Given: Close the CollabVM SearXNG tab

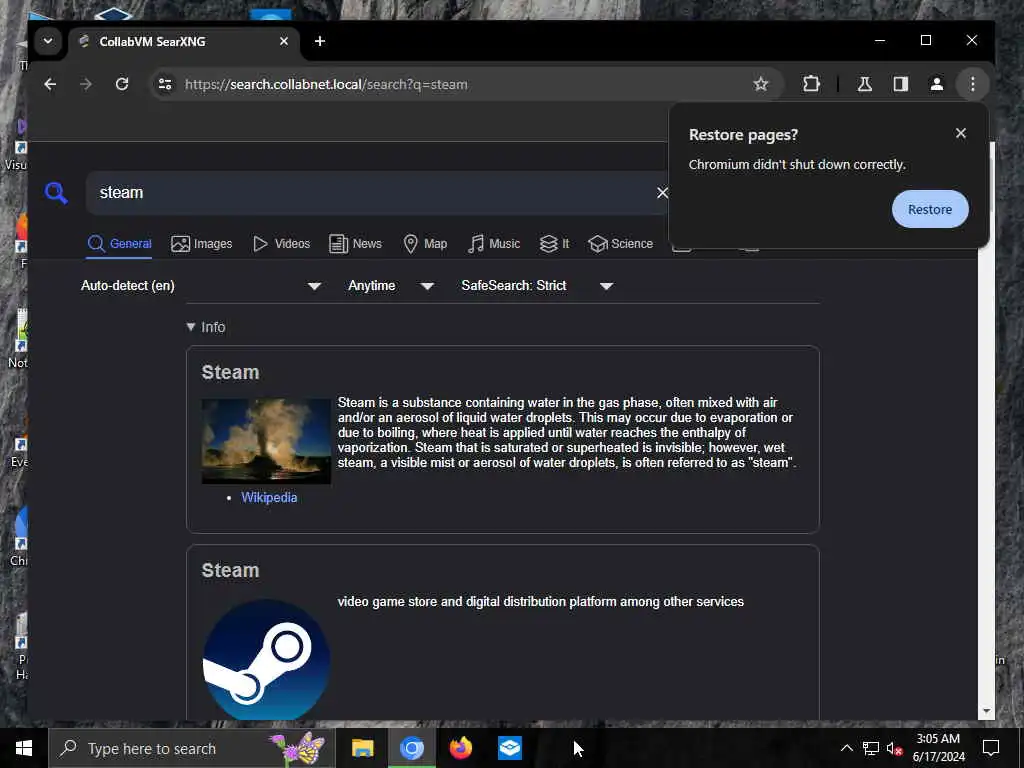Looking at the screenshot, I should pyautogui.click(x=283, y=41).
